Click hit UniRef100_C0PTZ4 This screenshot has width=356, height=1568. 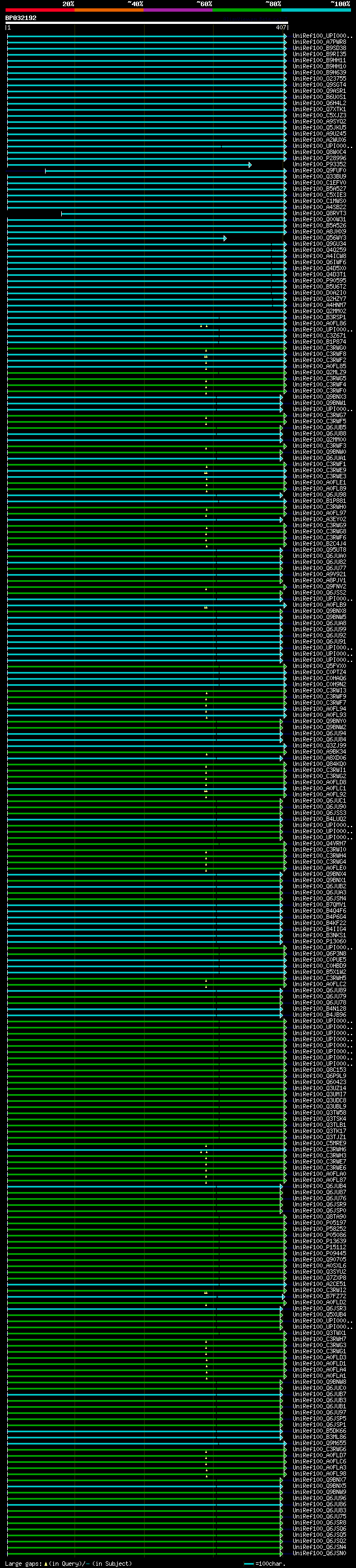319,672
